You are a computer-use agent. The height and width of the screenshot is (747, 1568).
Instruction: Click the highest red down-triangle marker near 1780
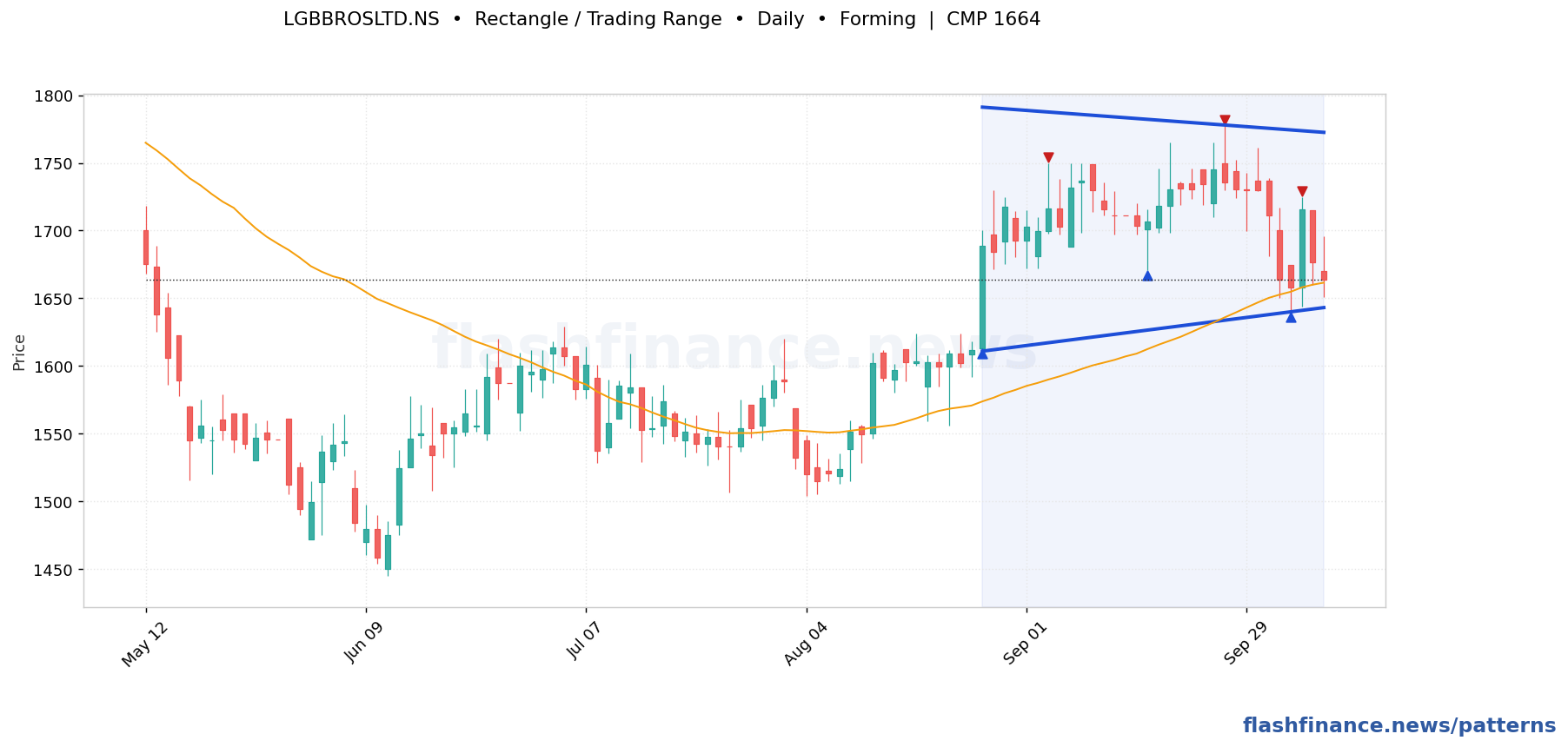1225,121
